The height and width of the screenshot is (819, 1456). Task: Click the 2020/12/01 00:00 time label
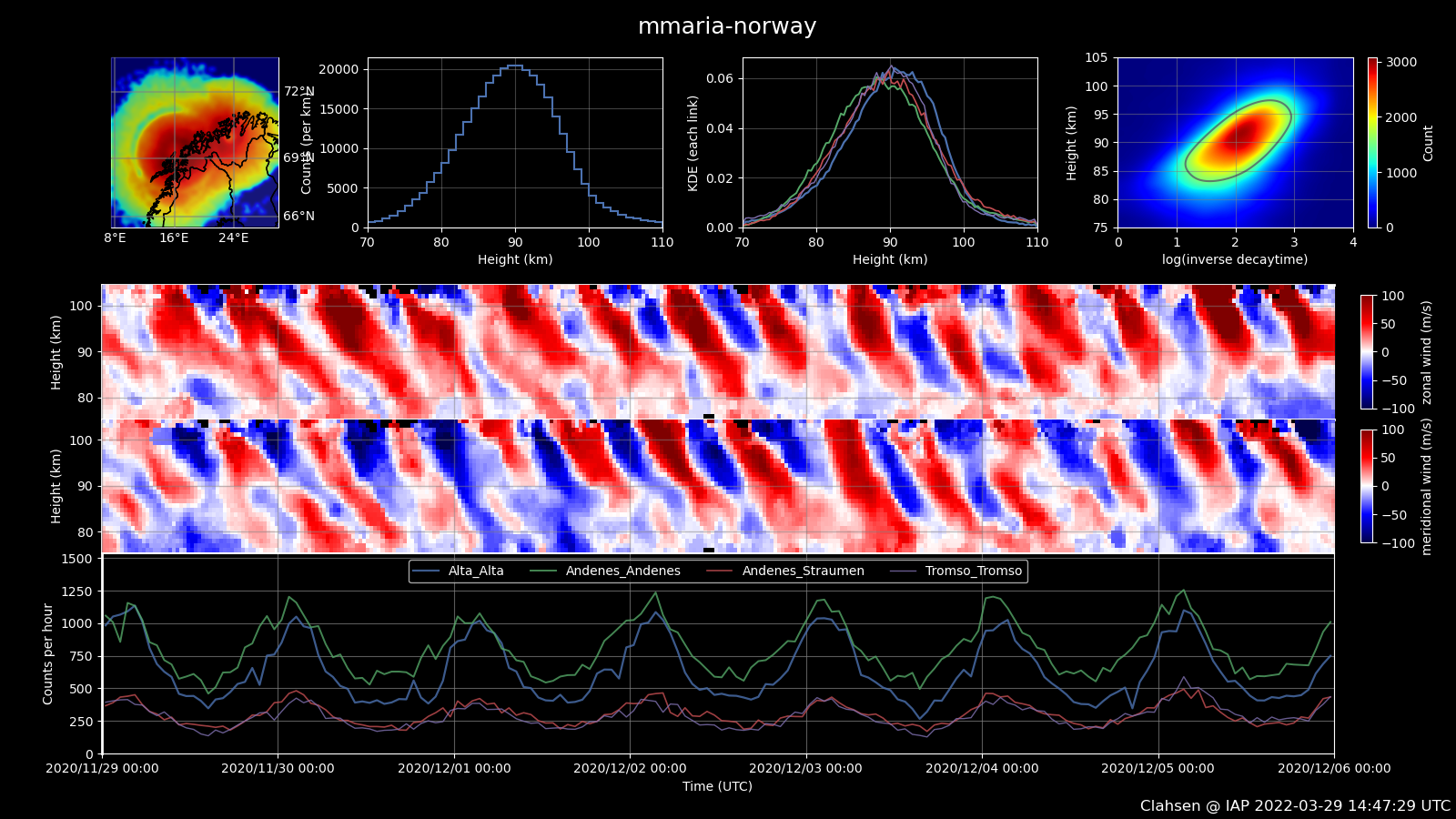tap(454, 768)
